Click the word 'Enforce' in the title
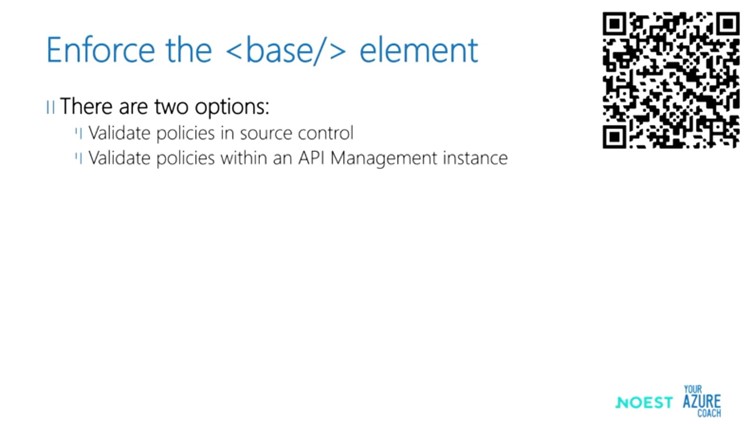Viewport: 752px width, 424px height. point(101,49)
